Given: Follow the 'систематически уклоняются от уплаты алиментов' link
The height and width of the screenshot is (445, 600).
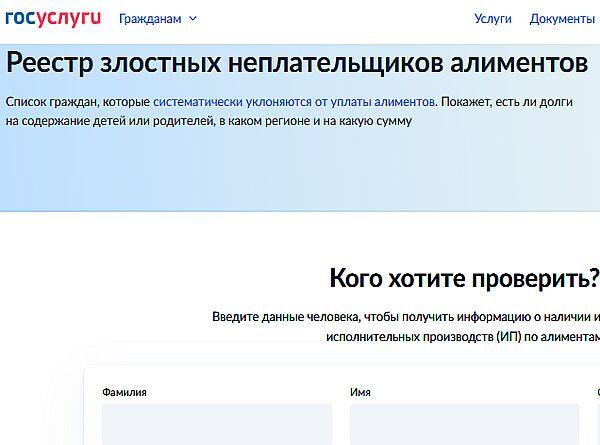Looking at the screenshot, I should click(294, 102).
